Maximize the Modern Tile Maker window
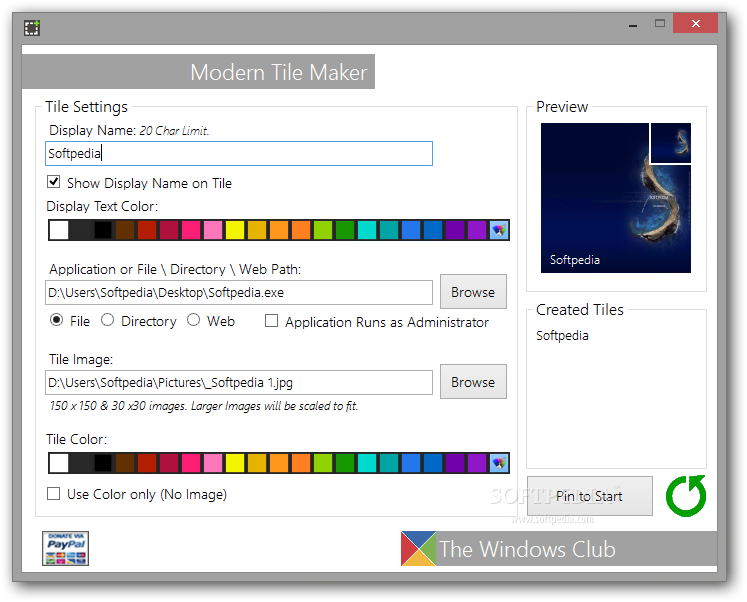 coord(659,23)
